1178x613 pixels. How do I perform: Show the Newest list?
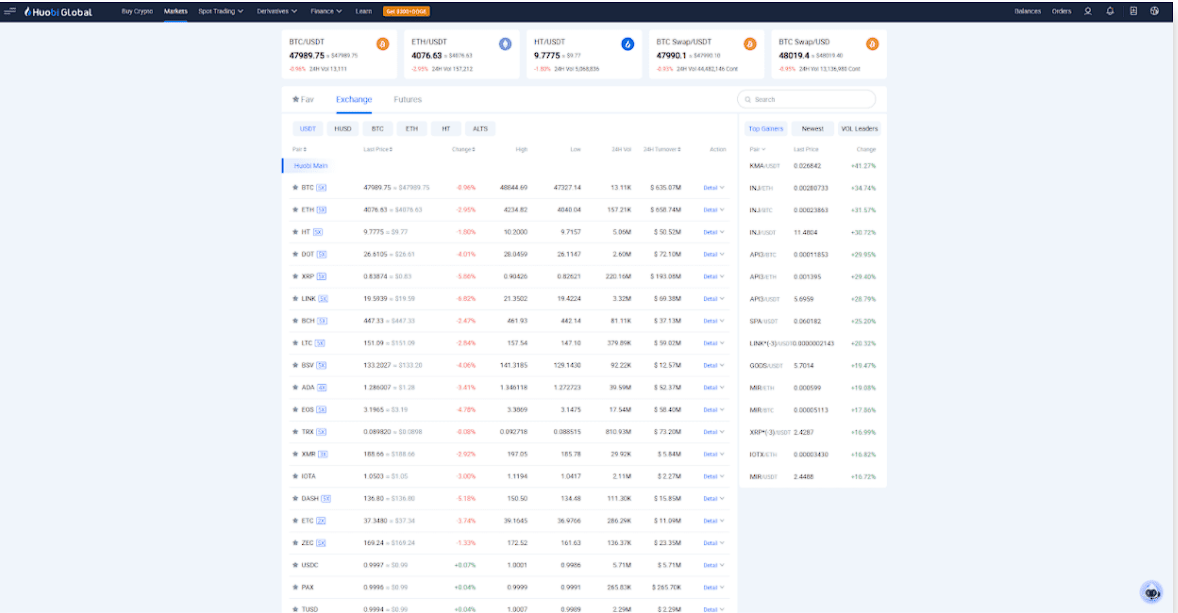pyautogui.click(x=813, y=128)
